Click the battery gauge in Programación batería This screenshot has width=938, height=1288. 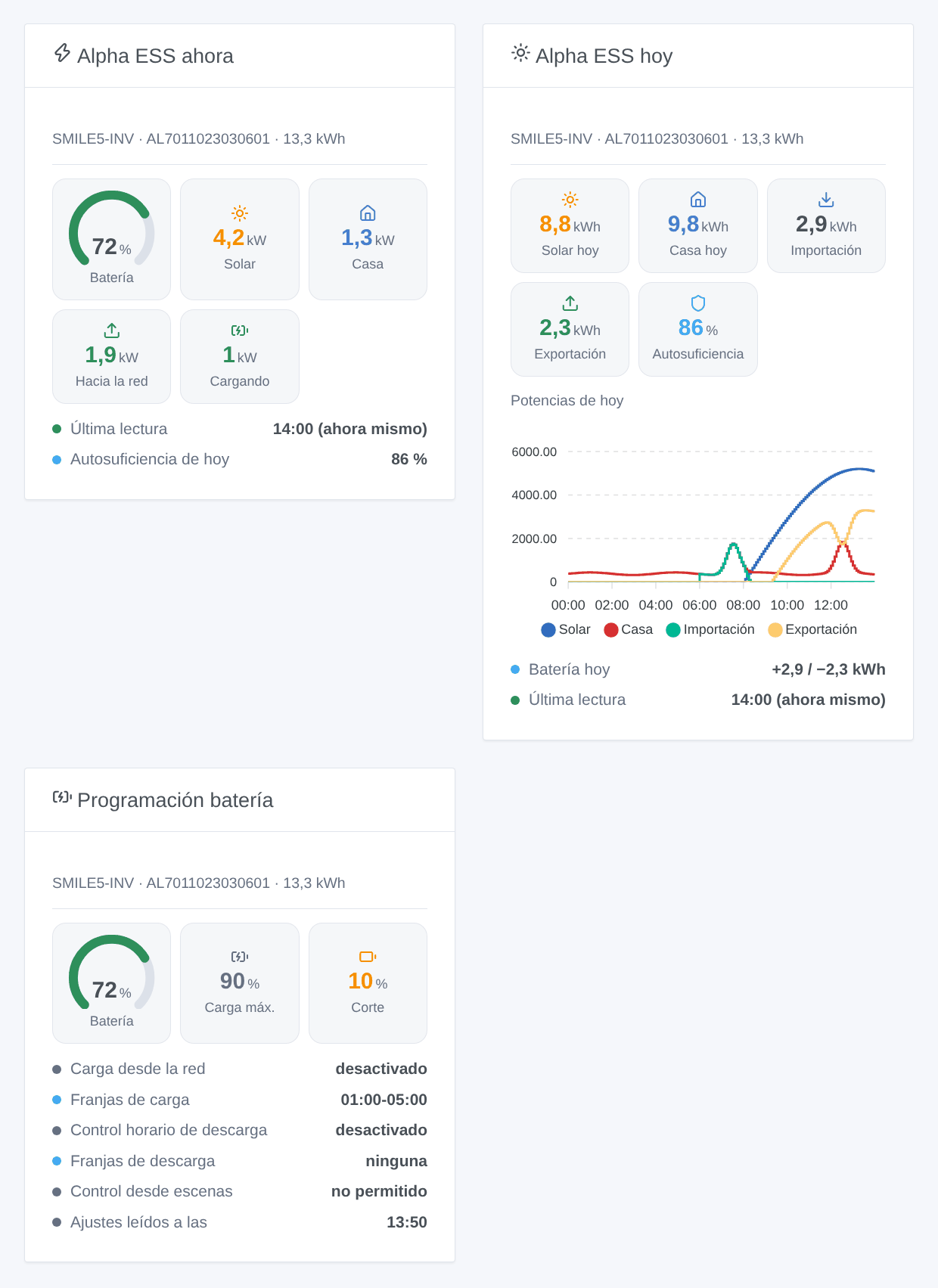pos(112,973)
